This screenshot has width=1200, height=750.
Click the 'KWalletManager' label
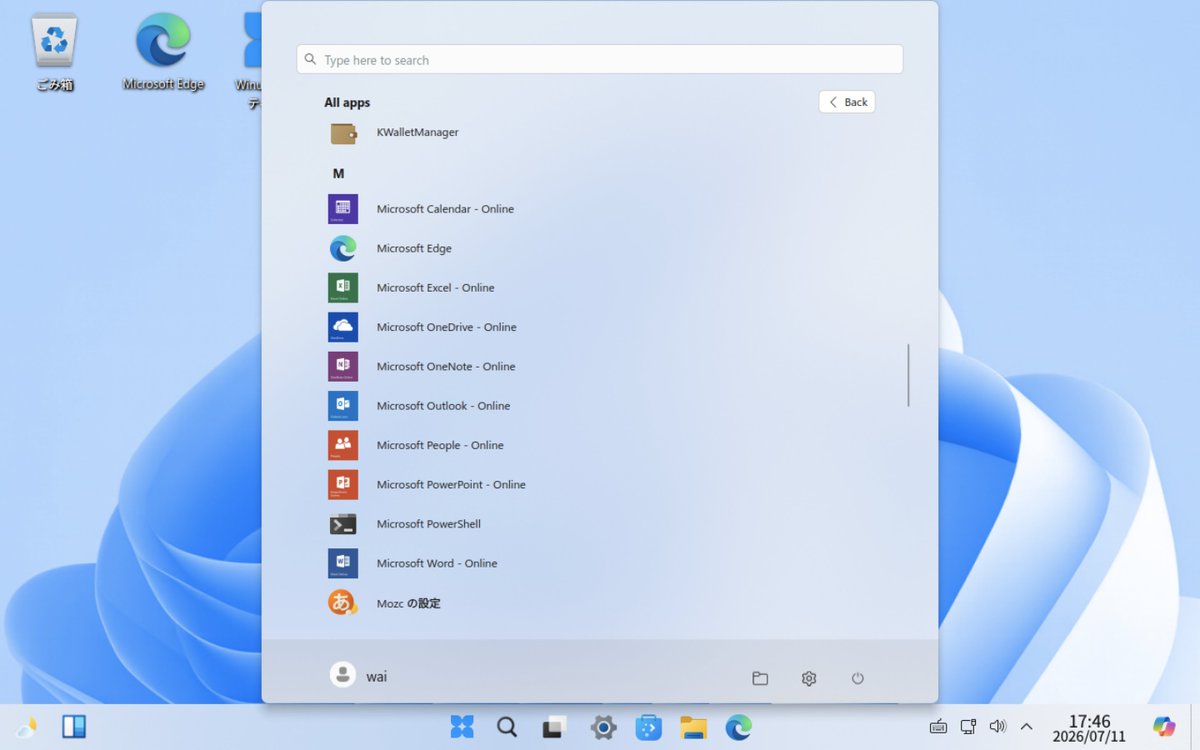(418, 132)
